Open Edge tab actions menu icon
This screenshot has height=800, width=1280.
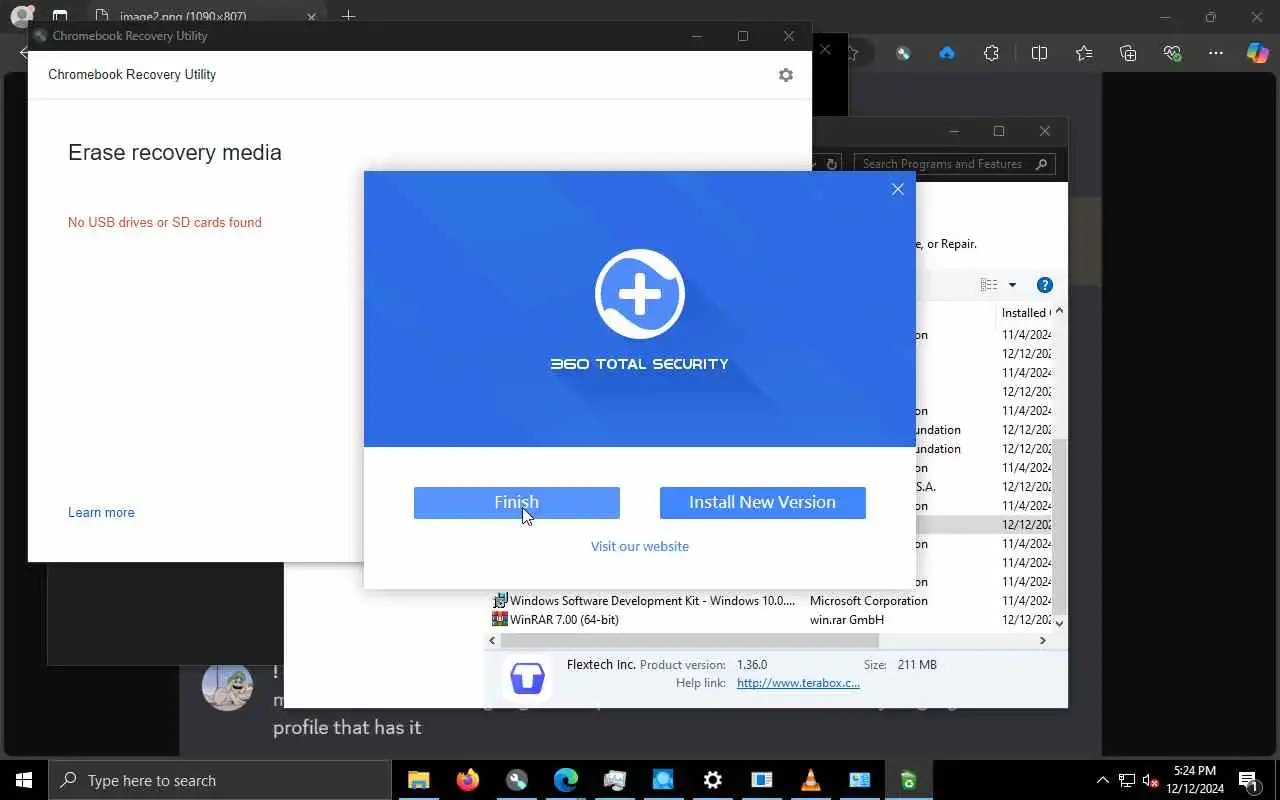[60, 16]
